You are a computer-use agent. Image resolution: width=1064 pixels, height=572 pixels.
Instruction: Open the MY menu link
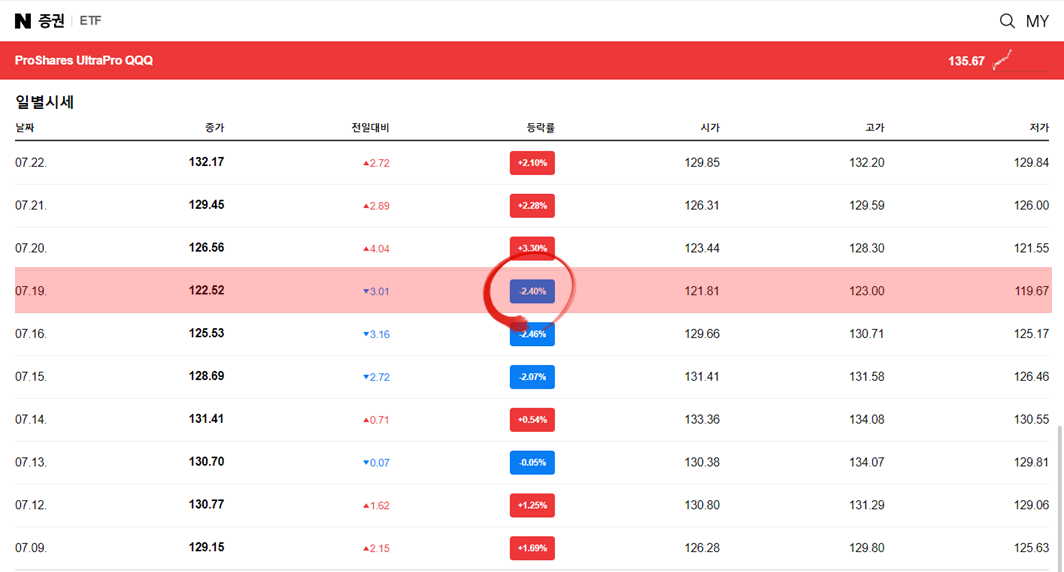(x=1037, y=22)
